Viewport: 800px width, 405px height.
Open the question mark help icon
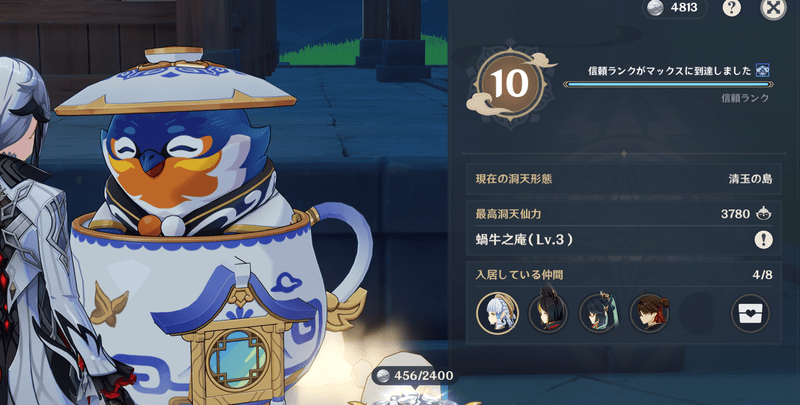click(732, 8)
